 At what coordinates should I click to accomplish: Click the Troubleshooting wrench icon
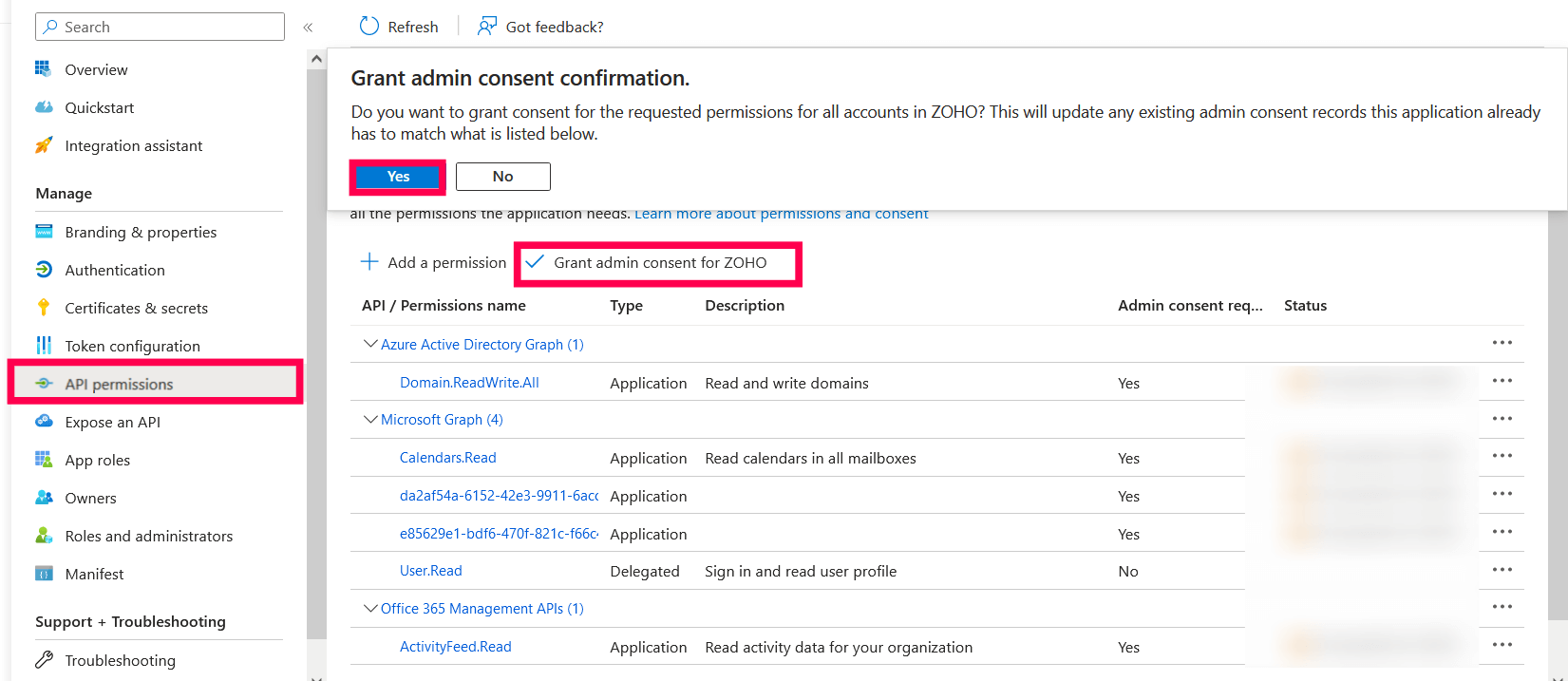point(44,660)
